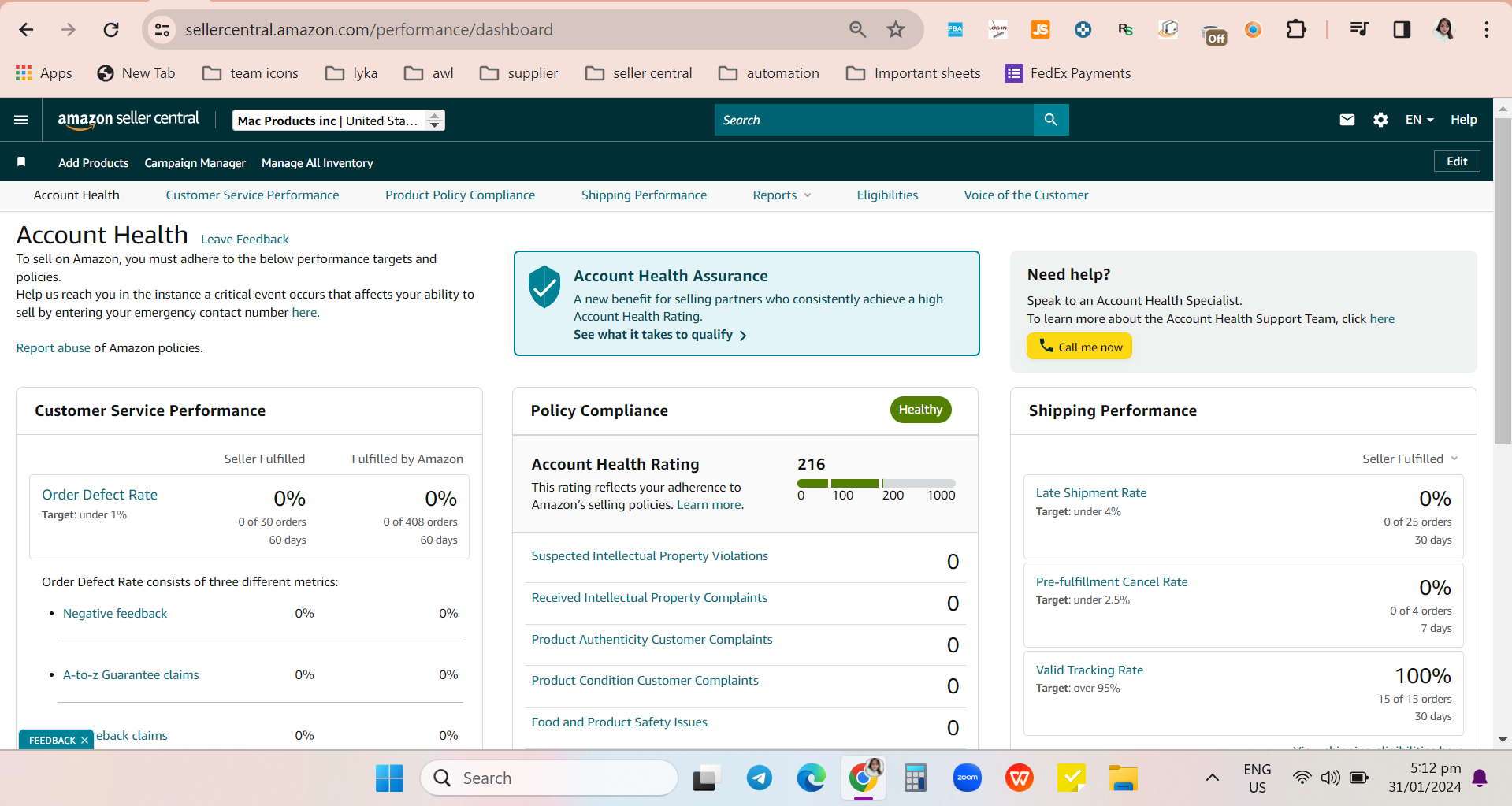Viewport: 1512px width, 806px height.
Task: Go back with the browser back arrow
Action: point(26,30)
